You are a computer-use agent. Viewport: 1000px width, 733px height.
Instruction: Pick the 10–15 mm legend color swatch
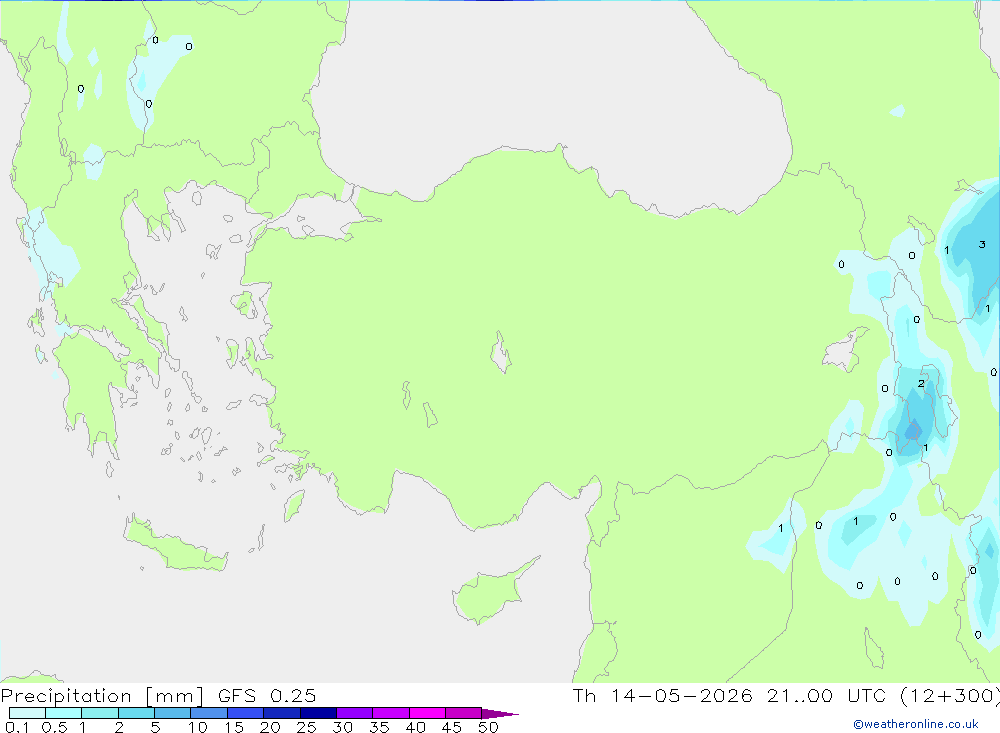coord(209,713)
